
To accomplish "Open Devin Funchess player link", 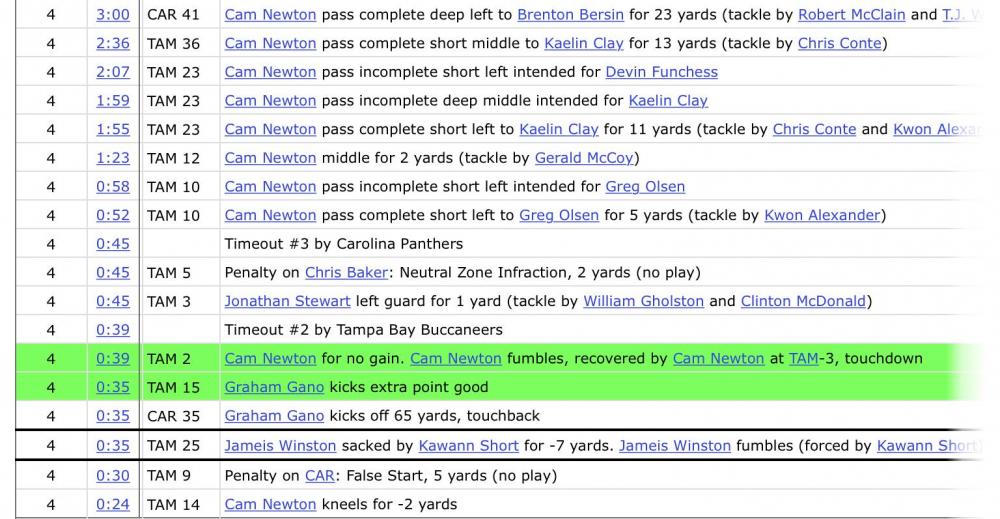I will click(x=661, y=72).
